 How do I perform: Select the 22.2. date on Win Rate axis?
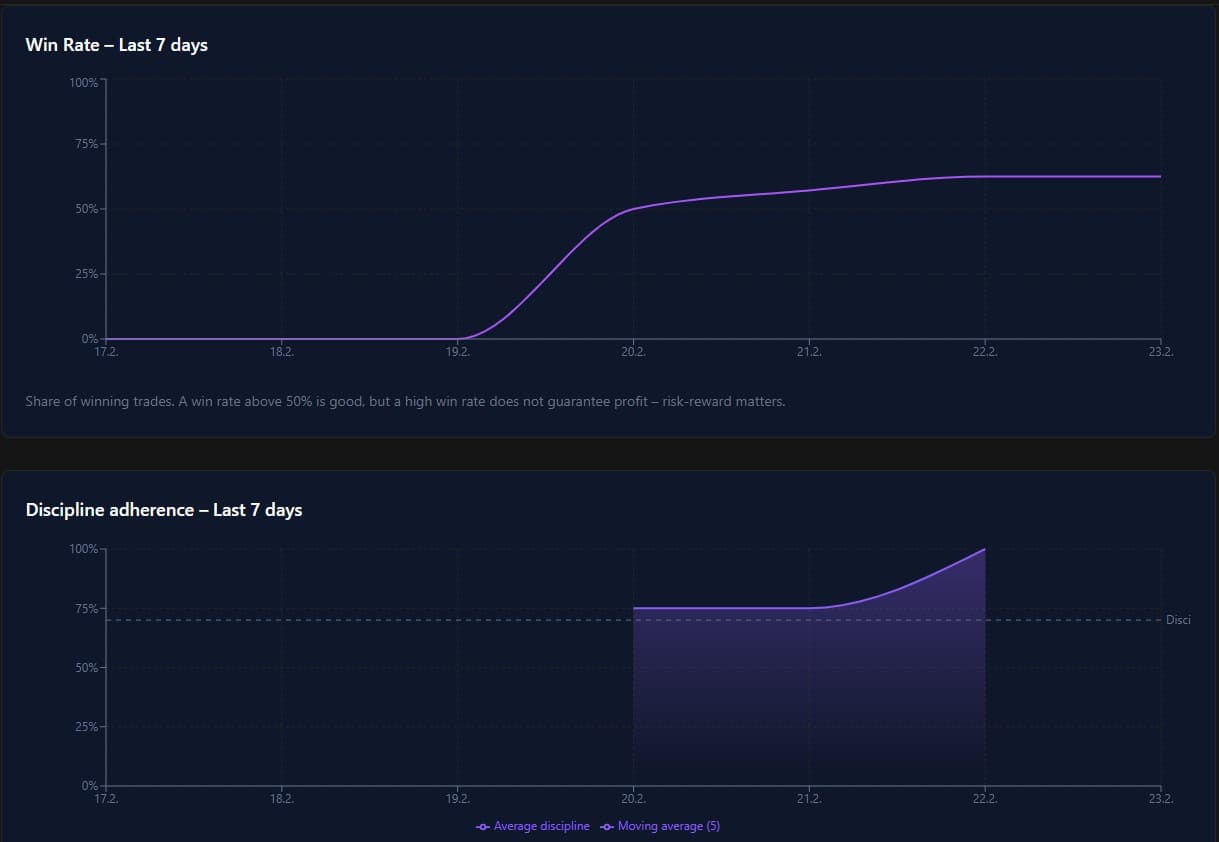985,352
